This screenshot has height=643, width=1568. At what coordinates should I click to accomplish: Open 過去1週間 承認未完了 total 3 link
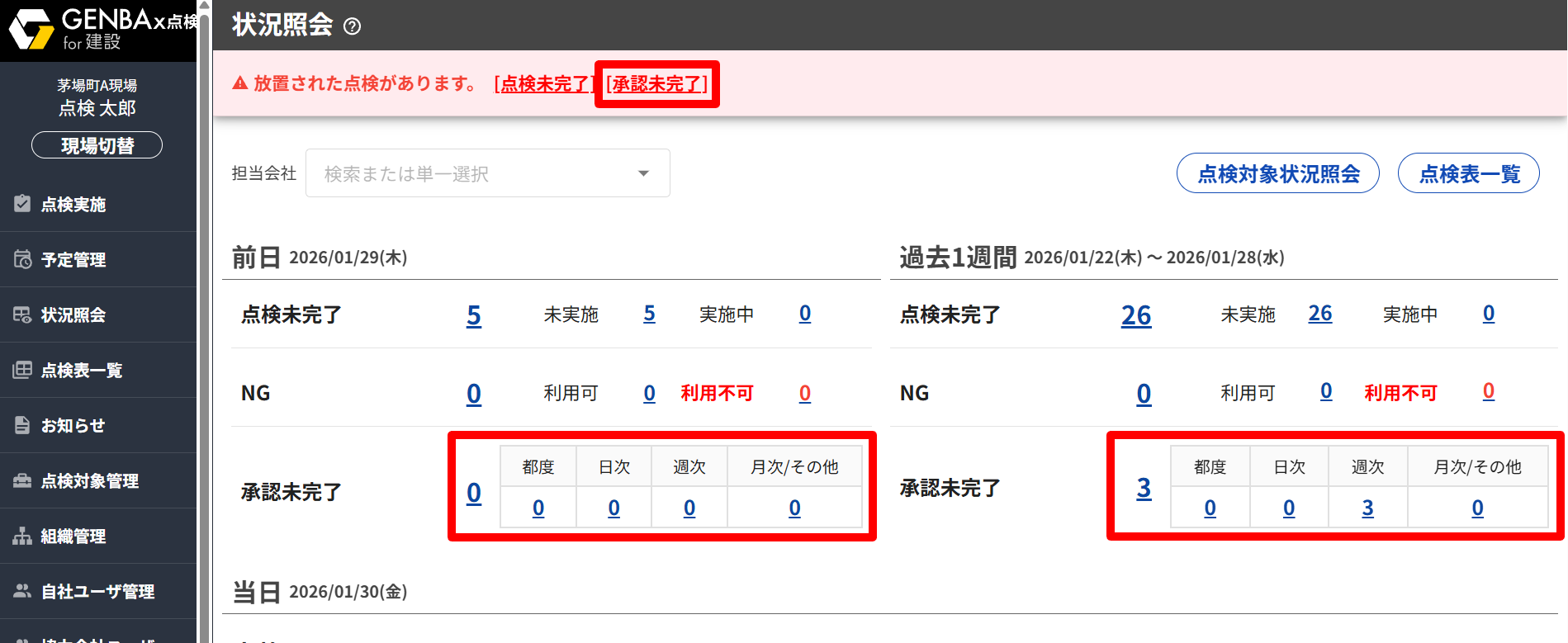[1144, 489]
